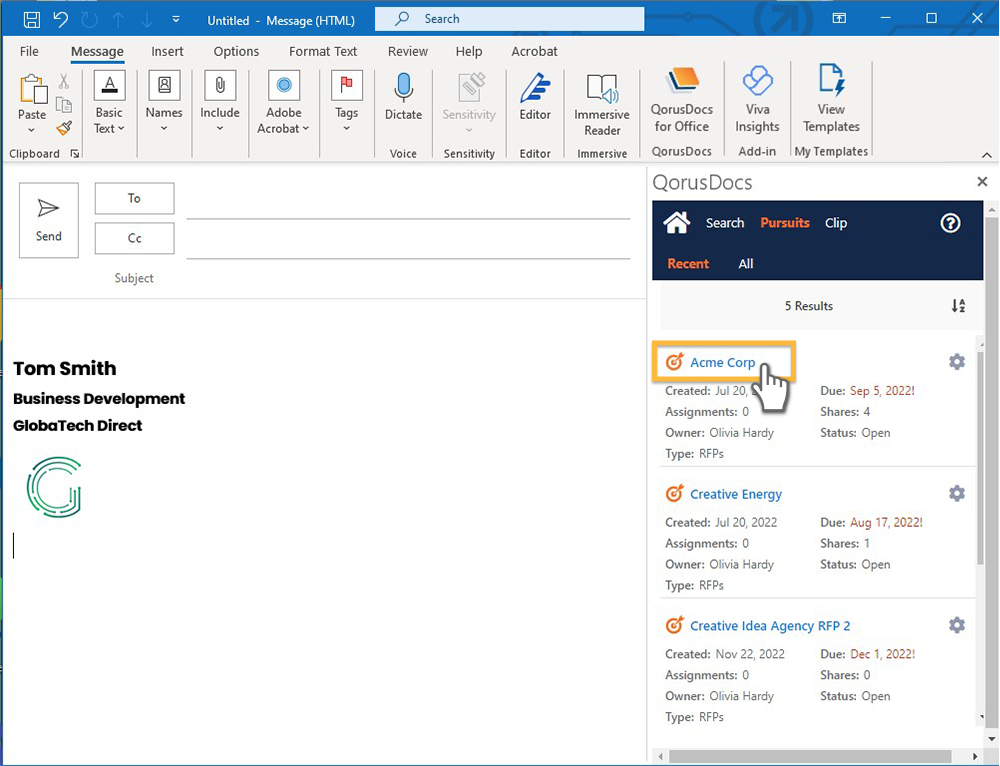Screen dimensions: 1000x766
Task: Click the Creative Energy target icon
Action: click(674, 493)
